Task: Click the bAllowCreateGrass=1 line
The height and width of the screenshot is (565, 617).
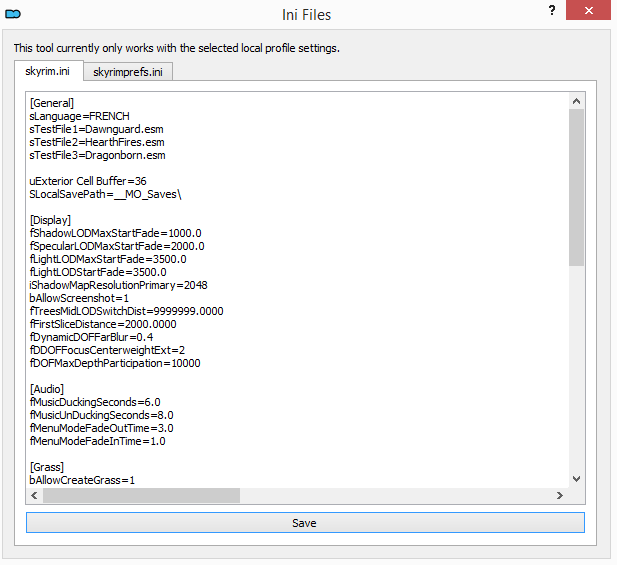Action: tap(82, 480)
